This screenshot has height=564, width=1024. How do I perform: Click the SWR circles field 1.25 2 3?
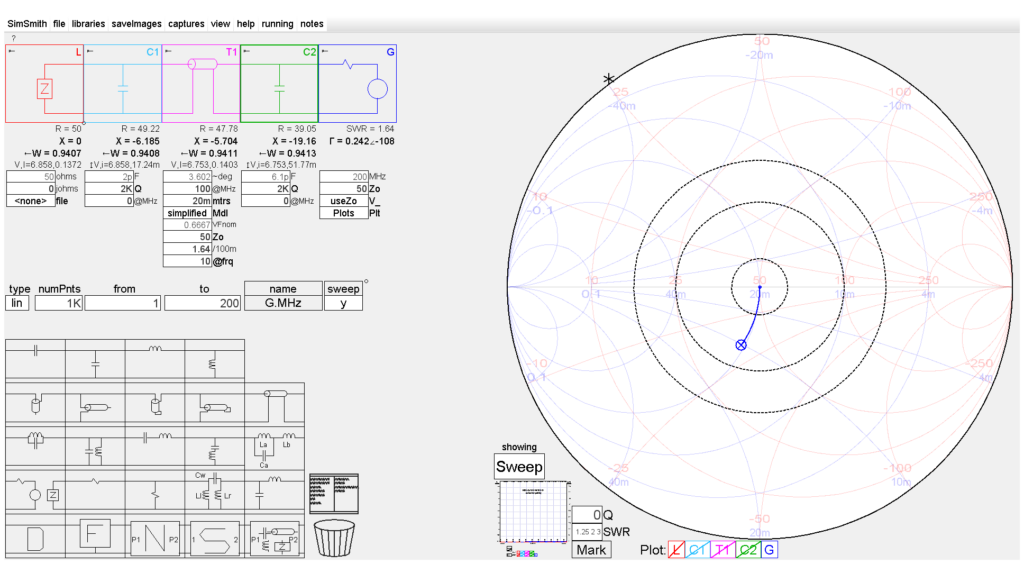[587, 532]
